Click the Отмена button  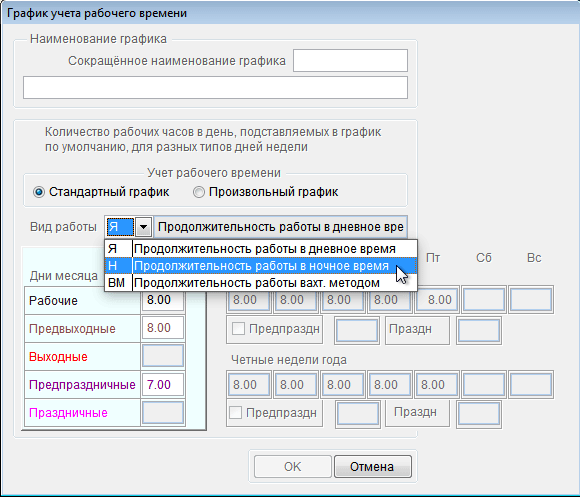pos(372,466)
